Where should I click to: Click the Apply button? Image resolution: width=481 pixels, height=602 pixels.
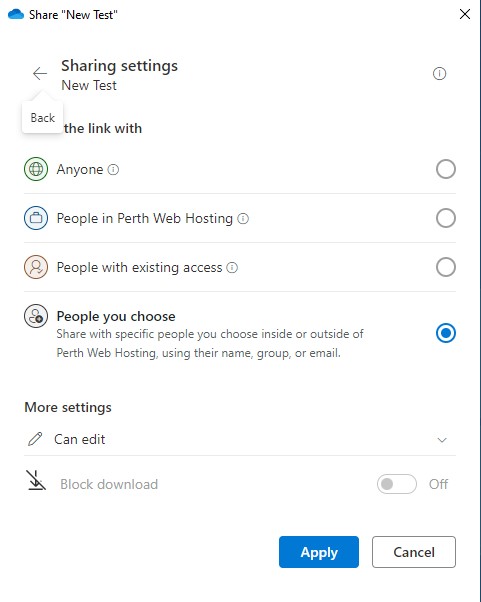click(319, 552)
